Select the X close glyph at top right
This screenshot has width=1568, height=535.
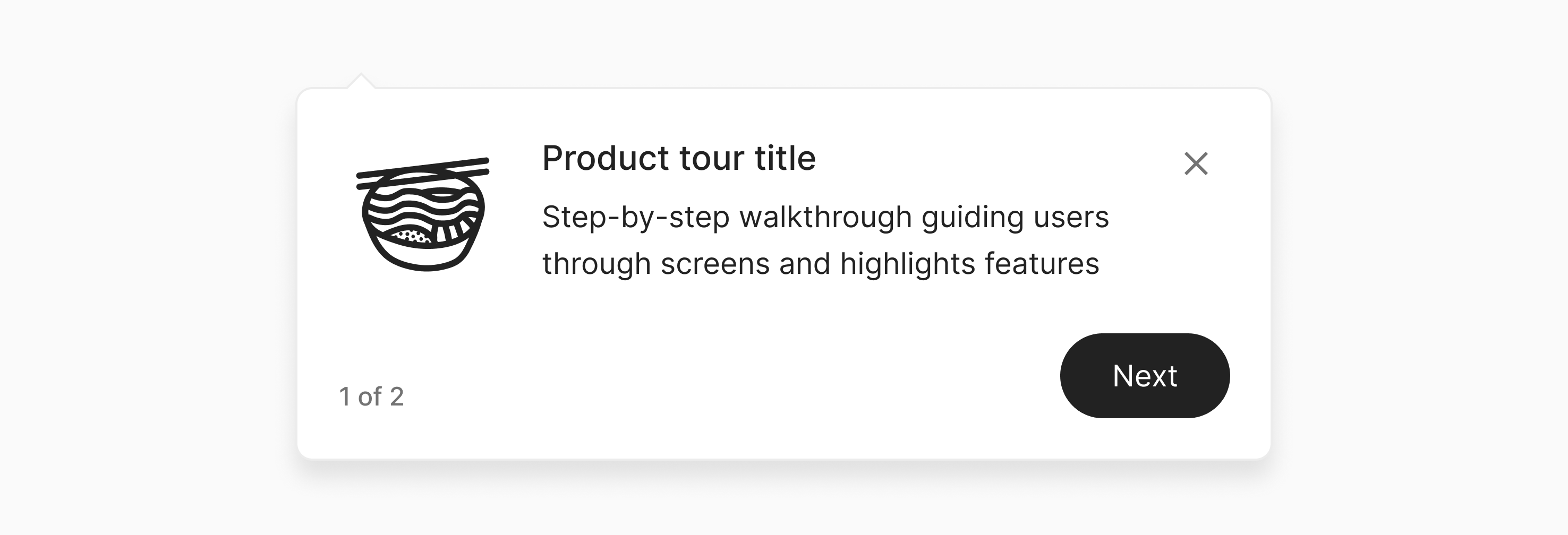coord(1196,162)
